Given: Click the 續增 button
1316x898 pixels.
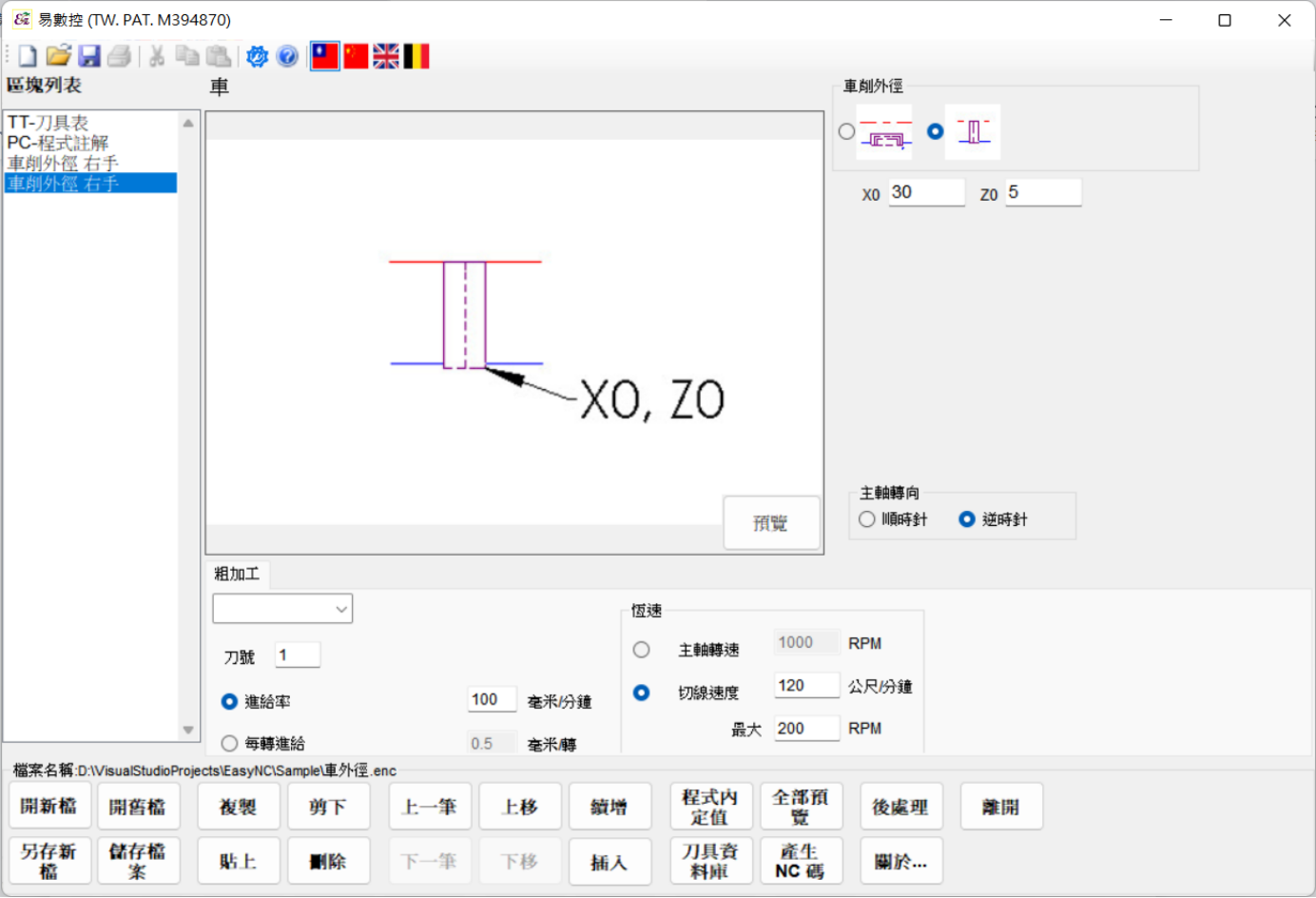Looking at the screenshot, I should click(x=610, y=807).
